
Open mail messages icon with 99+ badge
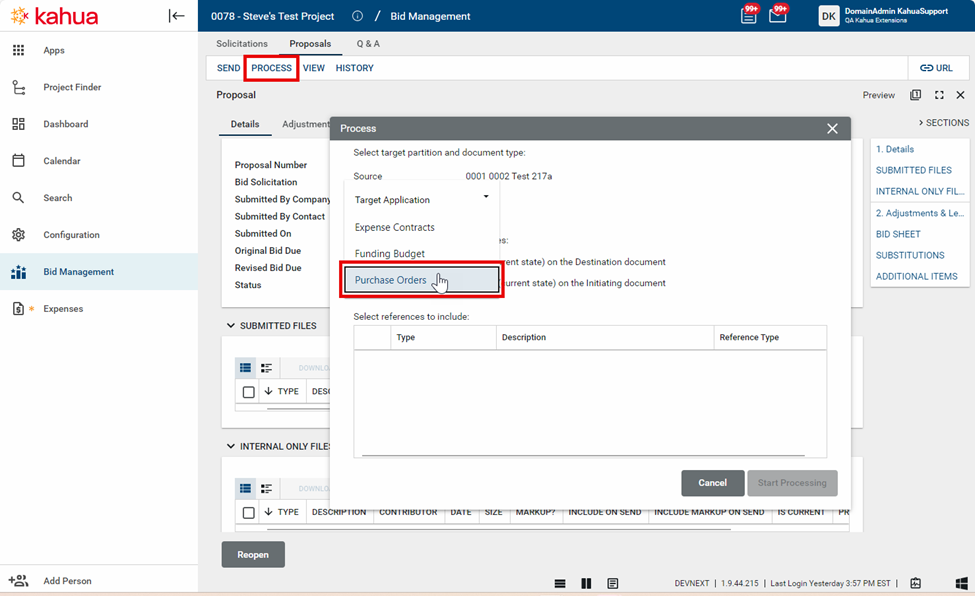pos(777,16)
